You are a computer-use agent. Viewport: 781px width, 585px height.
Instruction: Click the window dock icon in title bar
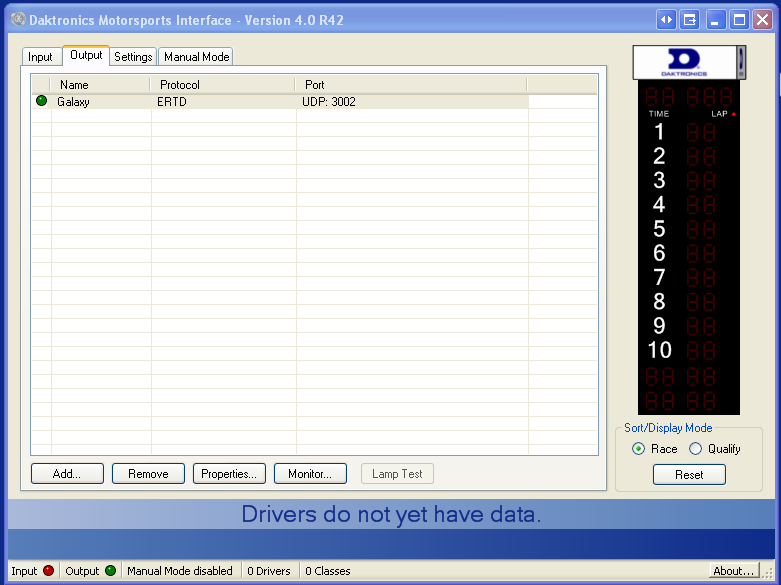click(690, 20)
